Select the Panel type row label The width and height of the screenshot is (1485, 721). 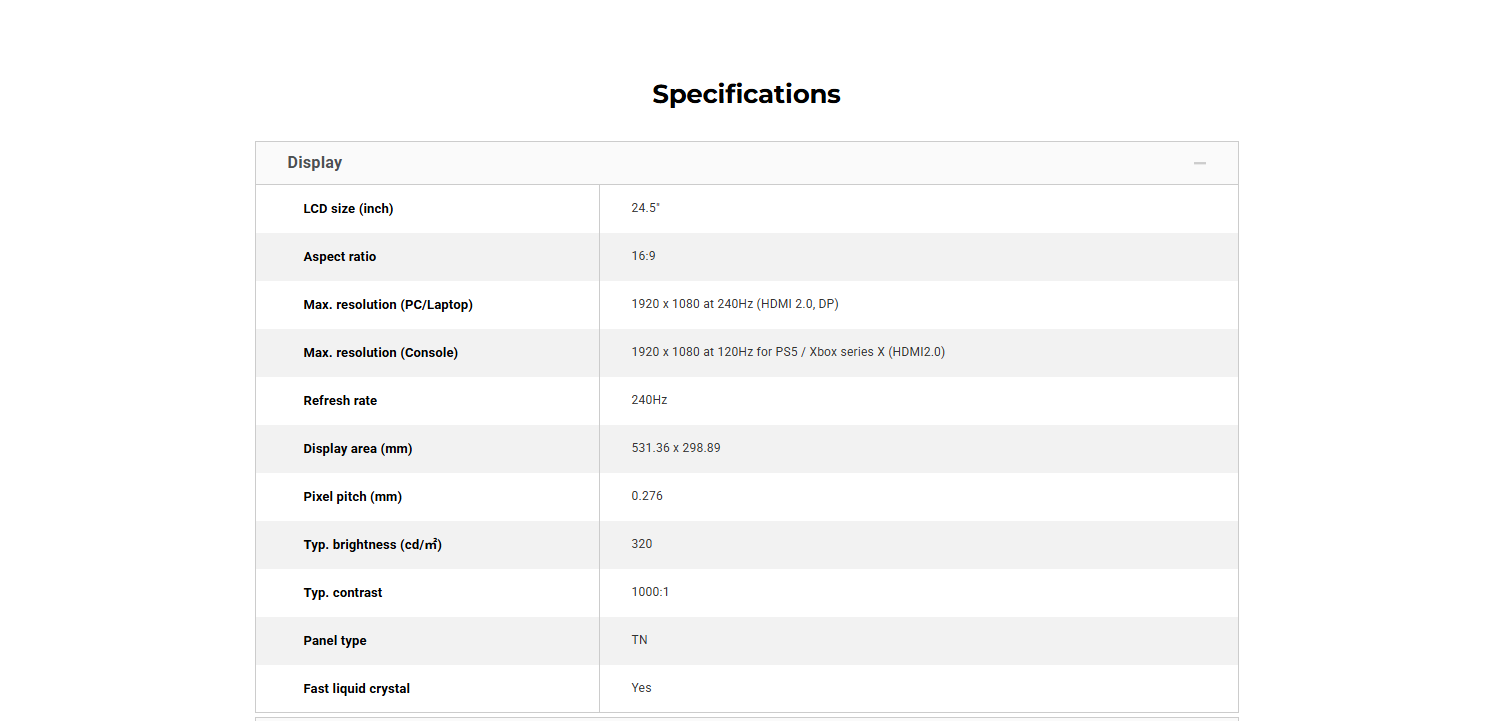click(x=334, y=641)
